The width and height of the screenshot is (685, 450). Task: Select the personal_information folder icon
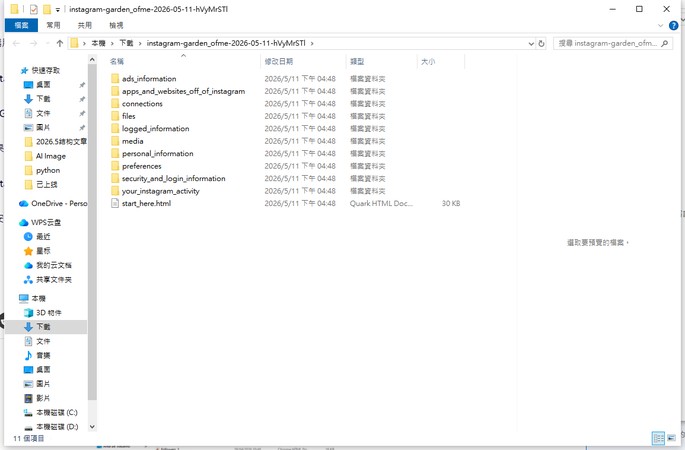[115, 153]
